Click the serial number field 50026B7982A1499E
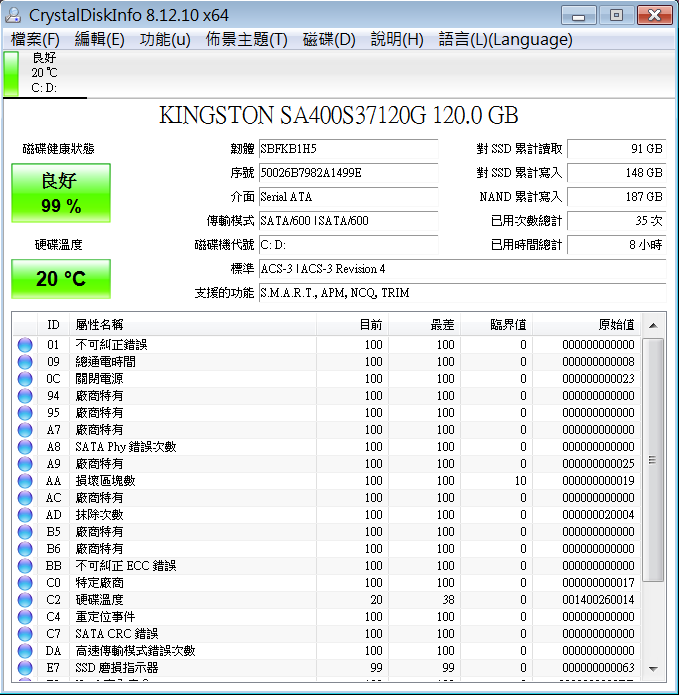Viewport: 679px width, 695px height. (x=348, y=173)
